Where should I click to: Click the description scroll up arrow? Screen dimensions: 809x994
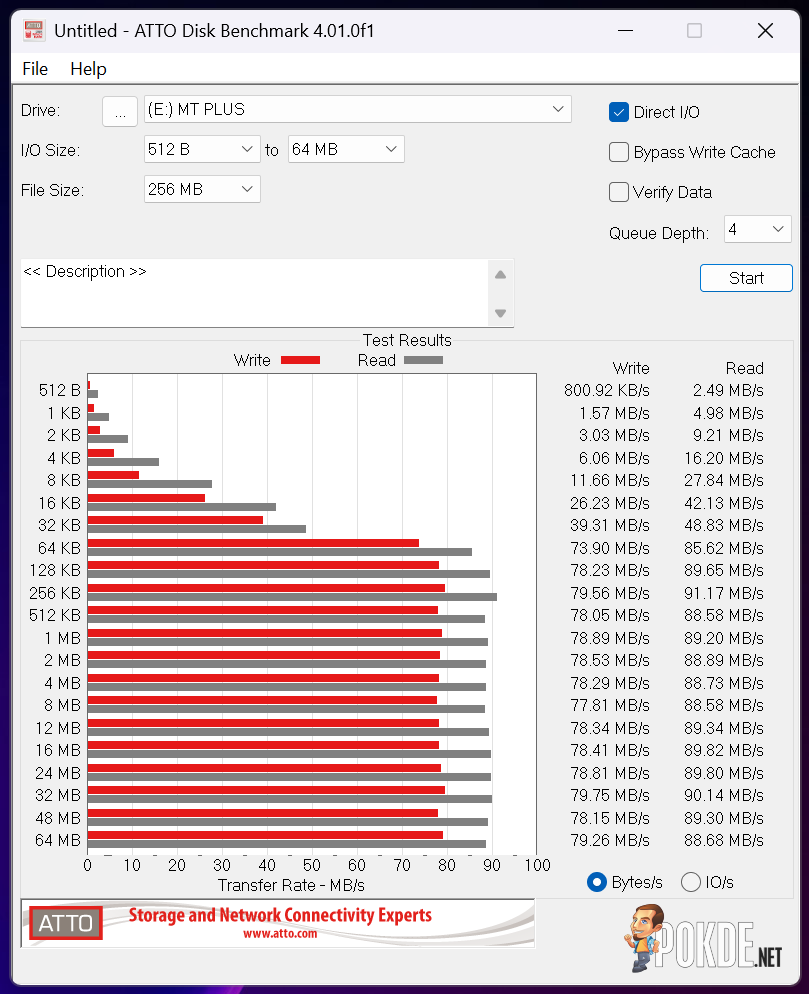(500, 274)
